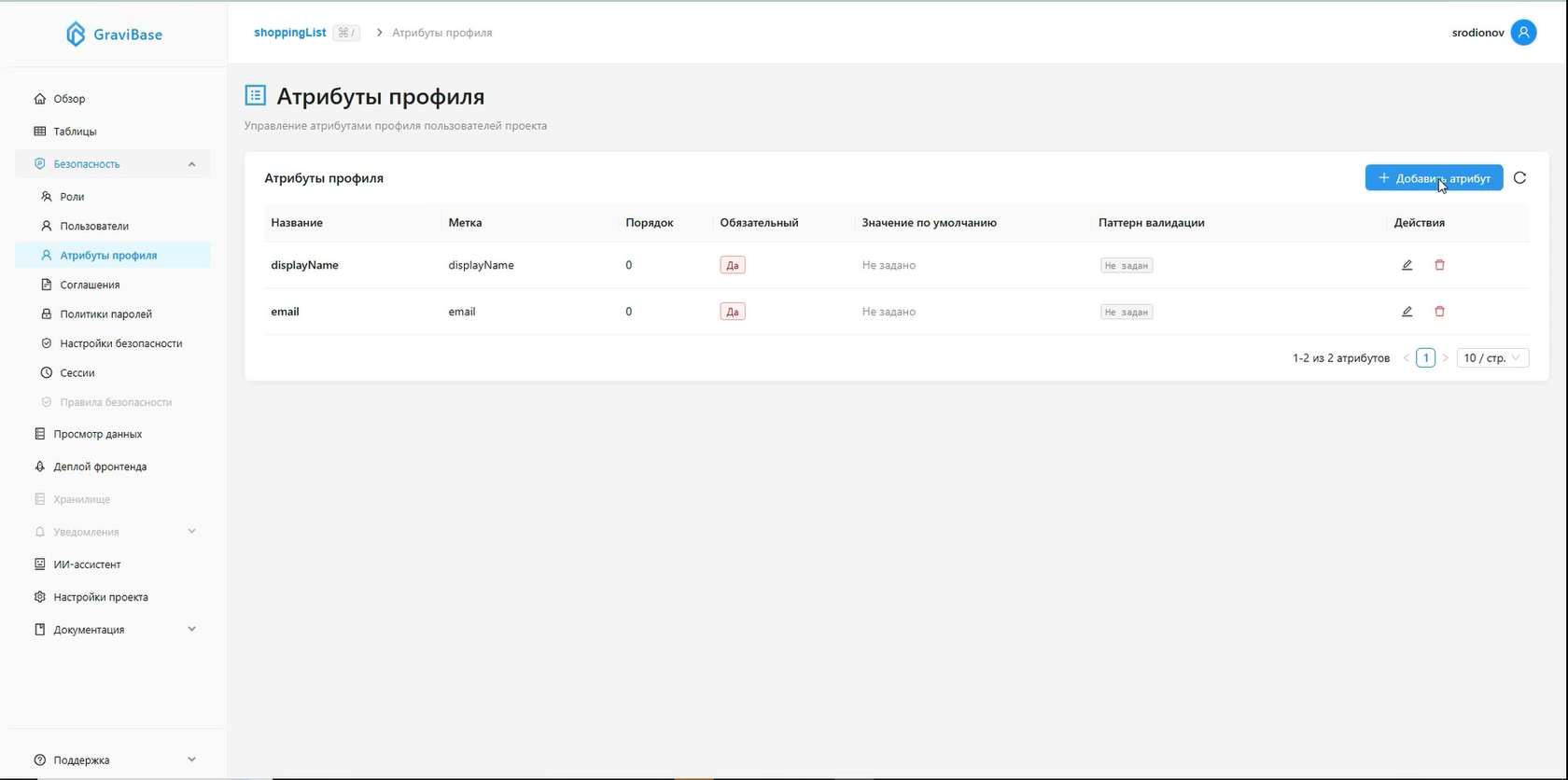Refresh the attributes table with the reload icon
Image resolution: width=1568 pixels, height=780 pixels.
(x=1519, y=178)
